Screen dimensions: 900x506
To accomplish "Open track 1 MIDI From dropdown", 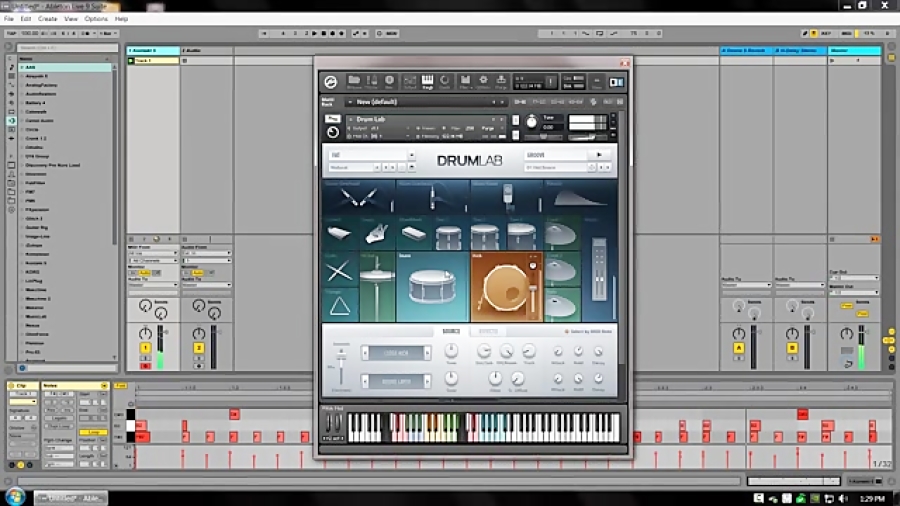I will 153,253.
